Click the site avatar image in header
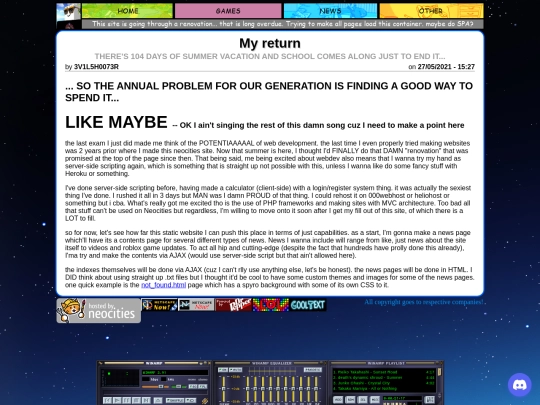This screenshot has height=405, width=540. pos(69,16)
